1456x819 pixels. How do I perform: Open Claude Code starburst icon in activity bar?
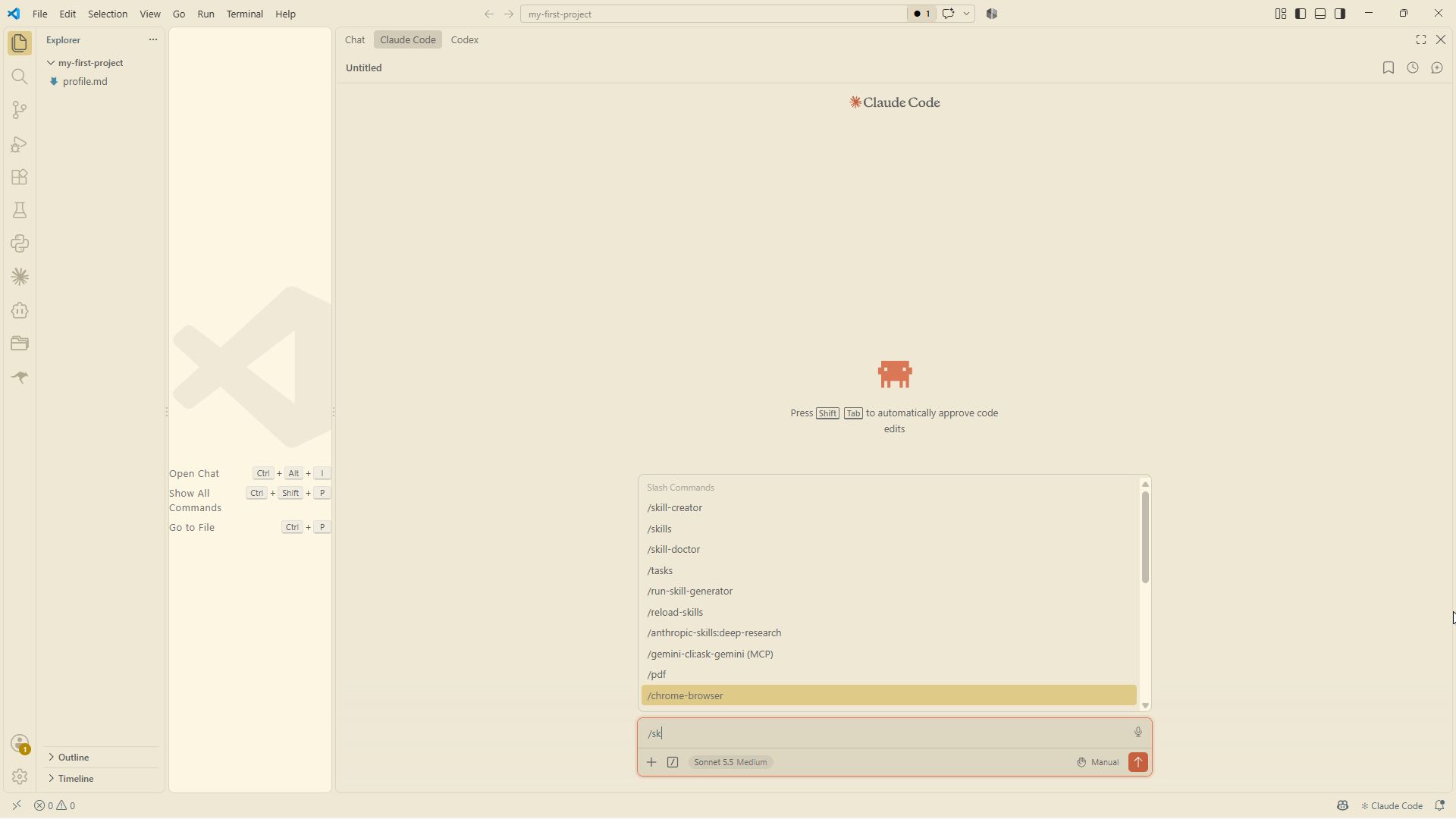coord(20,277)
